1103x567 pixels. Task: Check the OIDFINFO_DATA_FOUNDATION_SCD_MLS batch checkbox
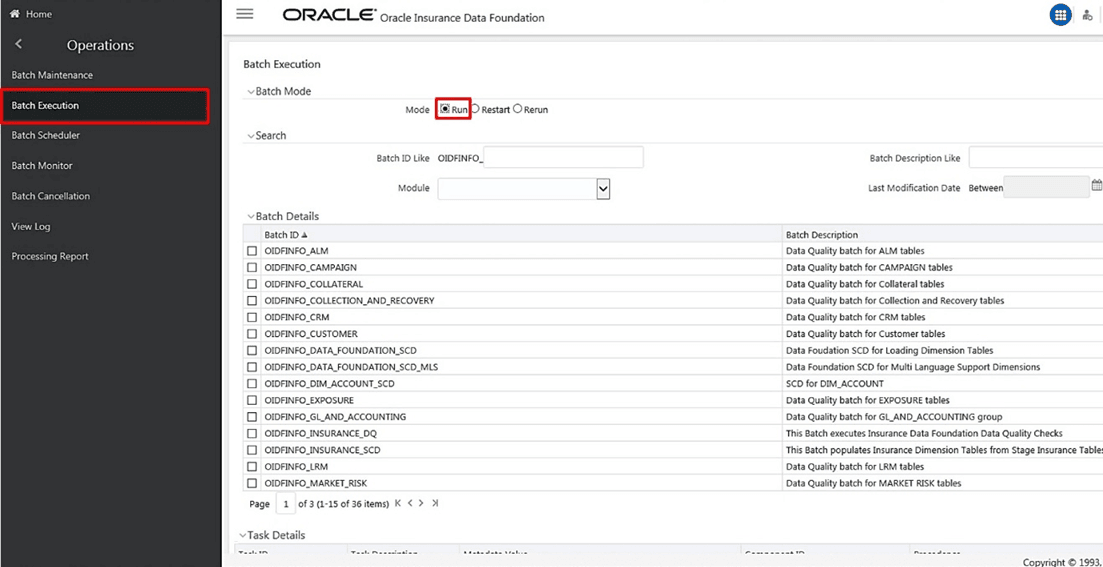pos(252,367)
